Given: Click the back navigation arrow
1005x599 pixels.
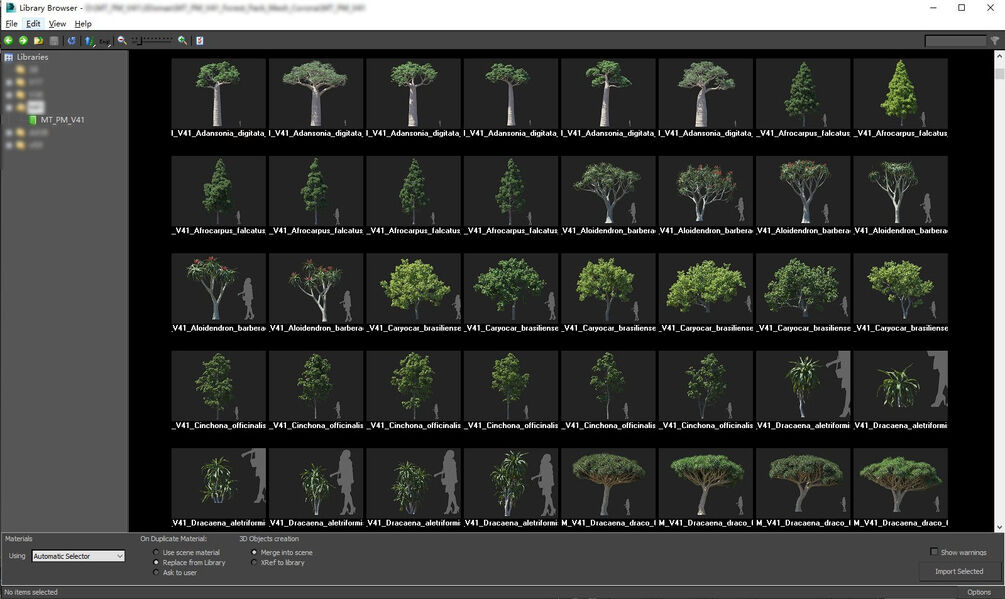Looking at the screenshot, I should point(8,40).
